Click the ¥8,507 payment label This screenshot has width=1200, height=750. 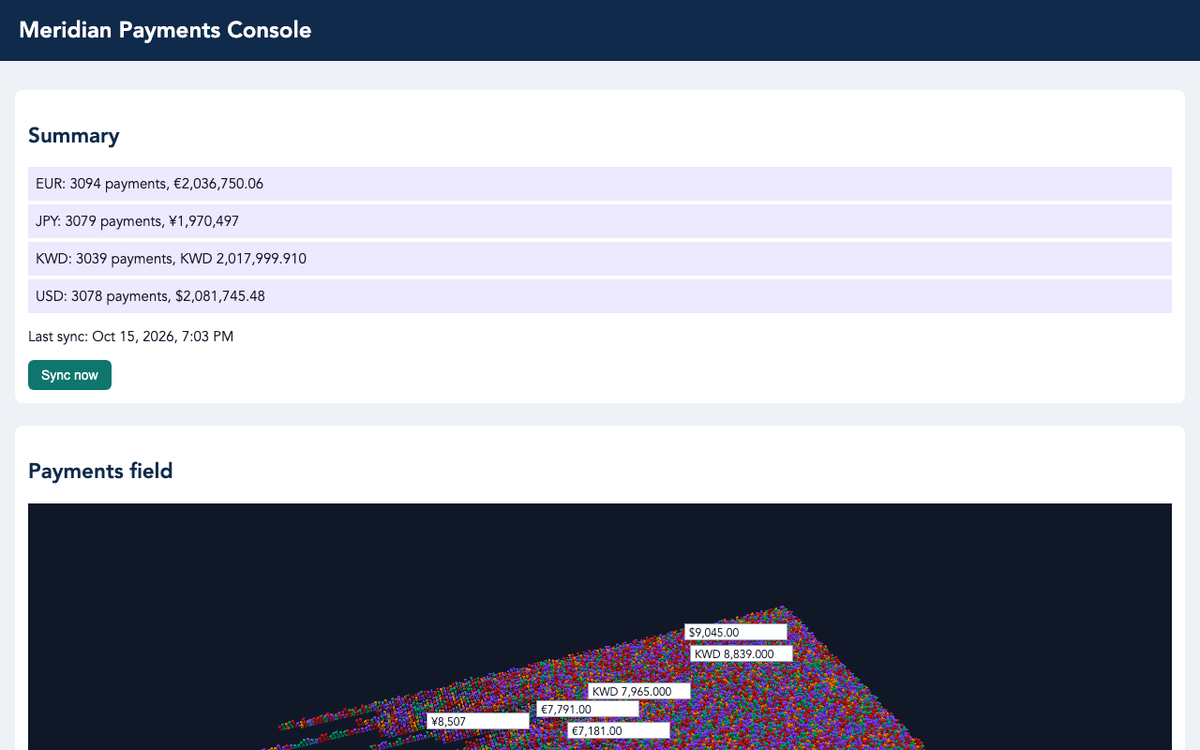pos(478,721)
